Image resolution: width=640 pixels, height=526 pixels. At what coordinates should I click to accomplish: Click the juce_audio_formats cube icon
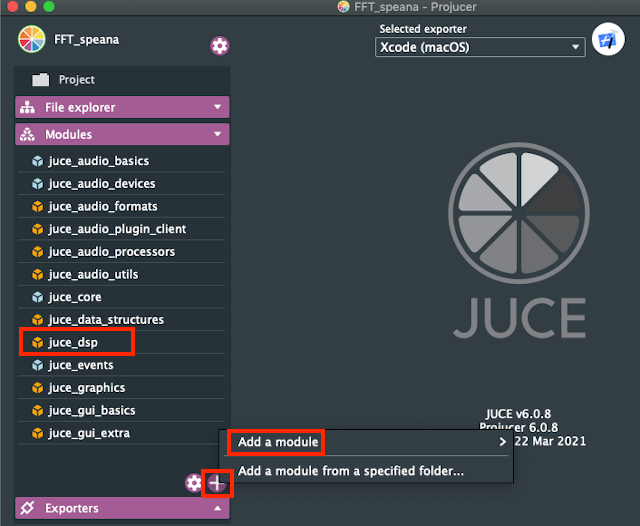[x=38, y=206]
